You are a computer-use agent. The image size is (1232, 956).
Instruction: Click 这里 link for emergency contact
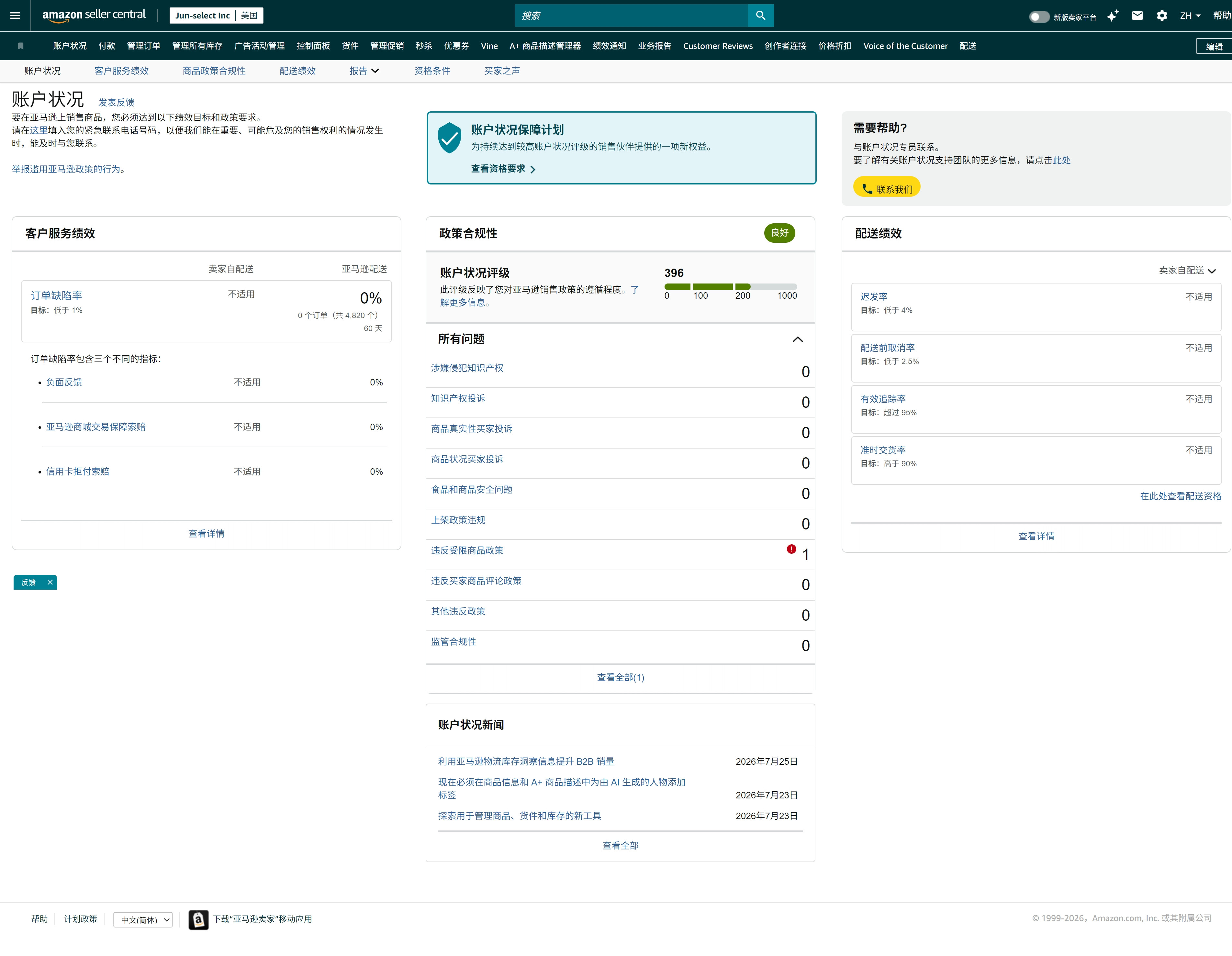click(x=39, y=130)
